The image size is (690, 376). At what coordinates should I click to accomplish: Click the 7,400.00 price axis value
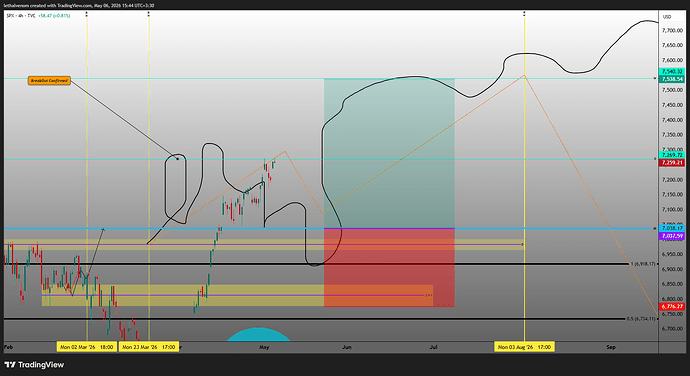672,120
